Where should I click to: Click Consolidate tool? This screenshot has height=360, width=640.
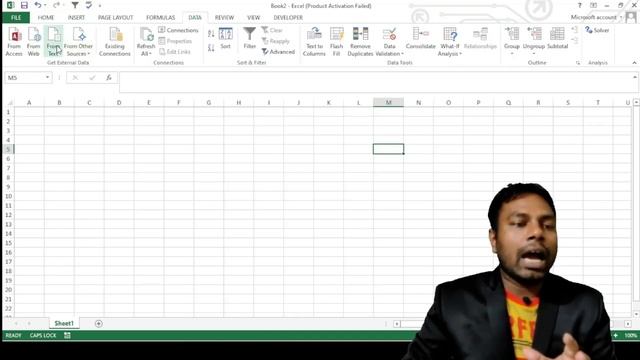[x=420, y=39]
